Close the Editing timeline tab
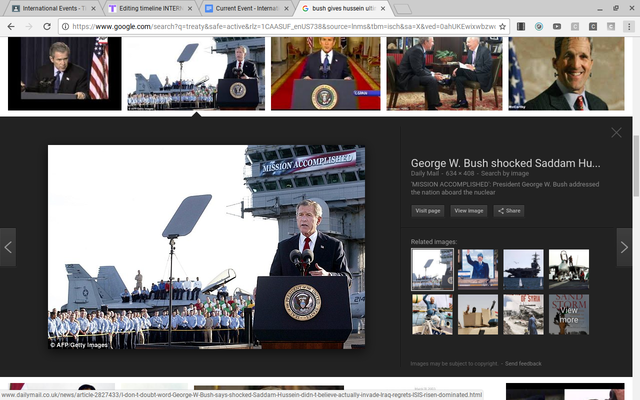 pyautogui.click(x=190, y=9)
